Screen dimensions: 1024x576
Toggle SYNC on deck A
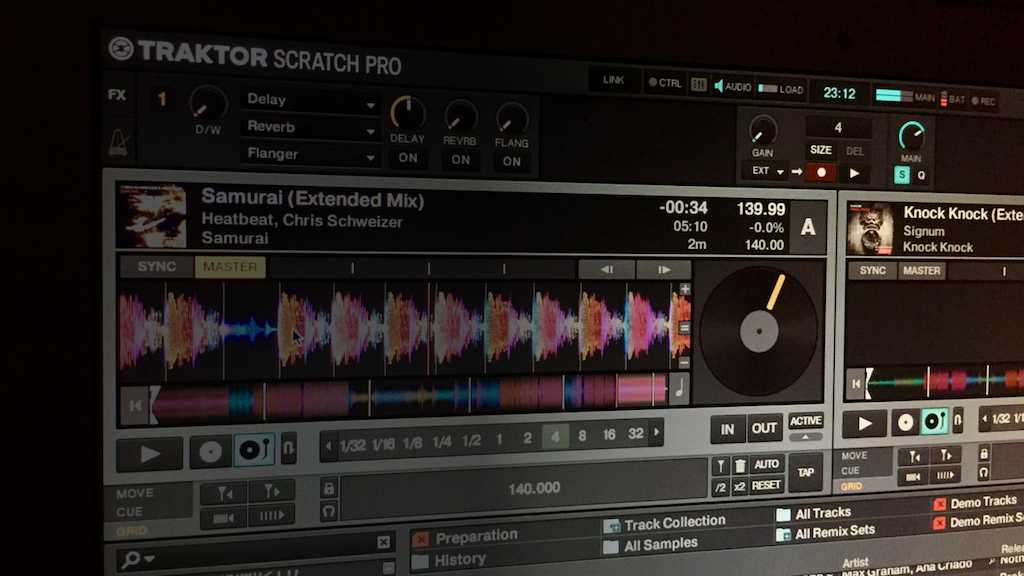[157, 266]
